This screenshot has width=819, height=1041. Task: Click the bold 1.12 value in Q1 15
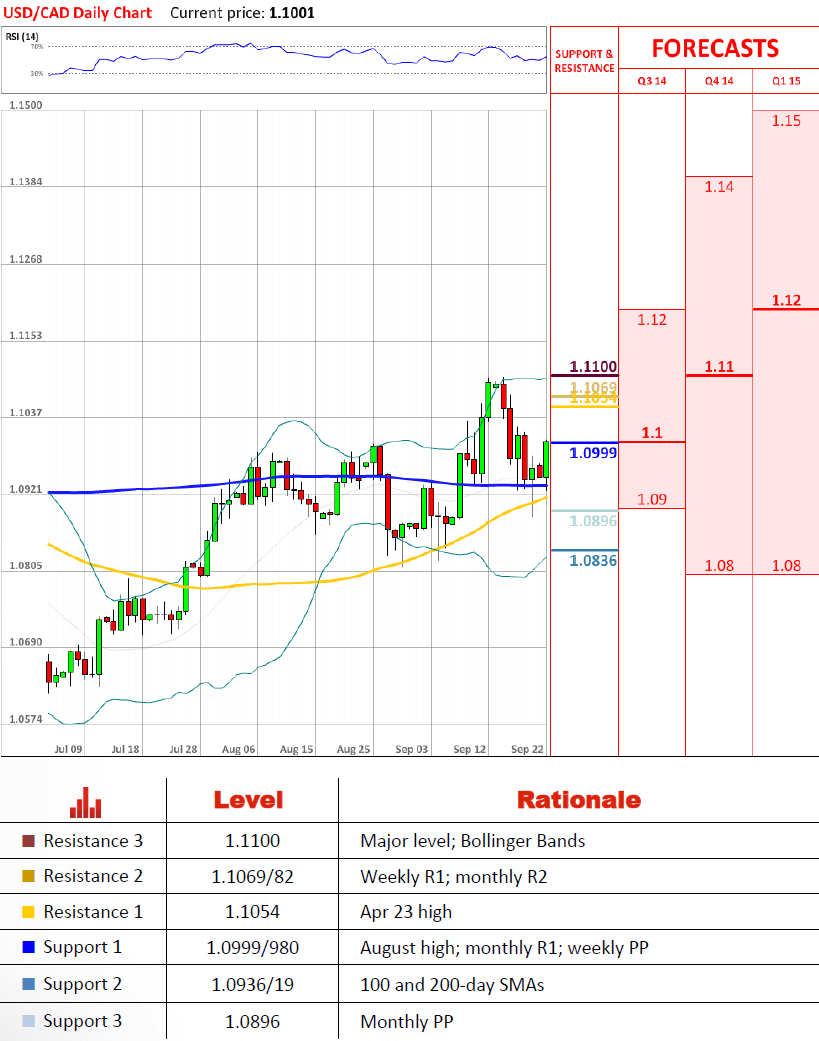click(786, 300)
